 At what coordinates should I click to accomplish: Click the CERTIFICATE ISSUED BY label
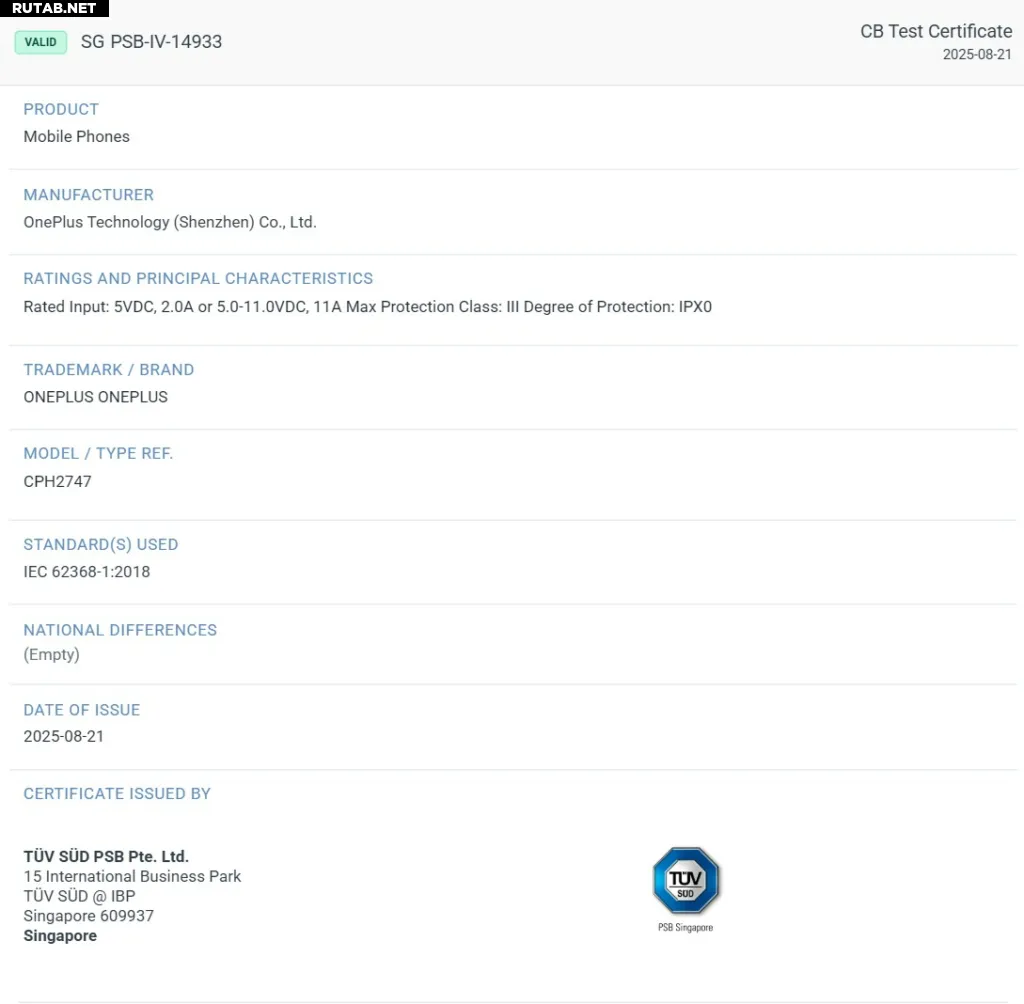[117, 794]
